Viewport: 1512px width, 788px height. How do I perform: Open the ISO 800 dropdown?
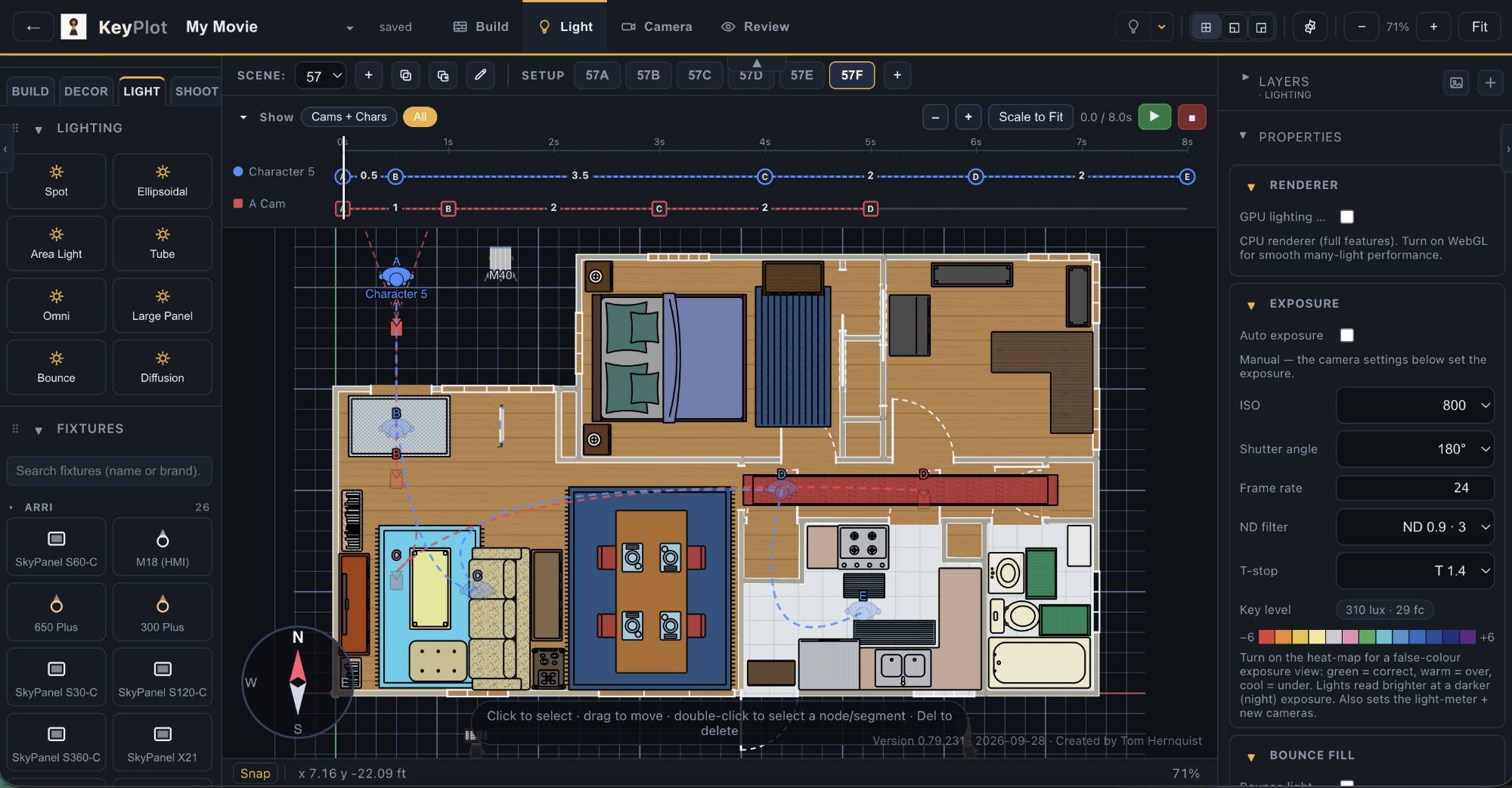[x=1414, y=405]
